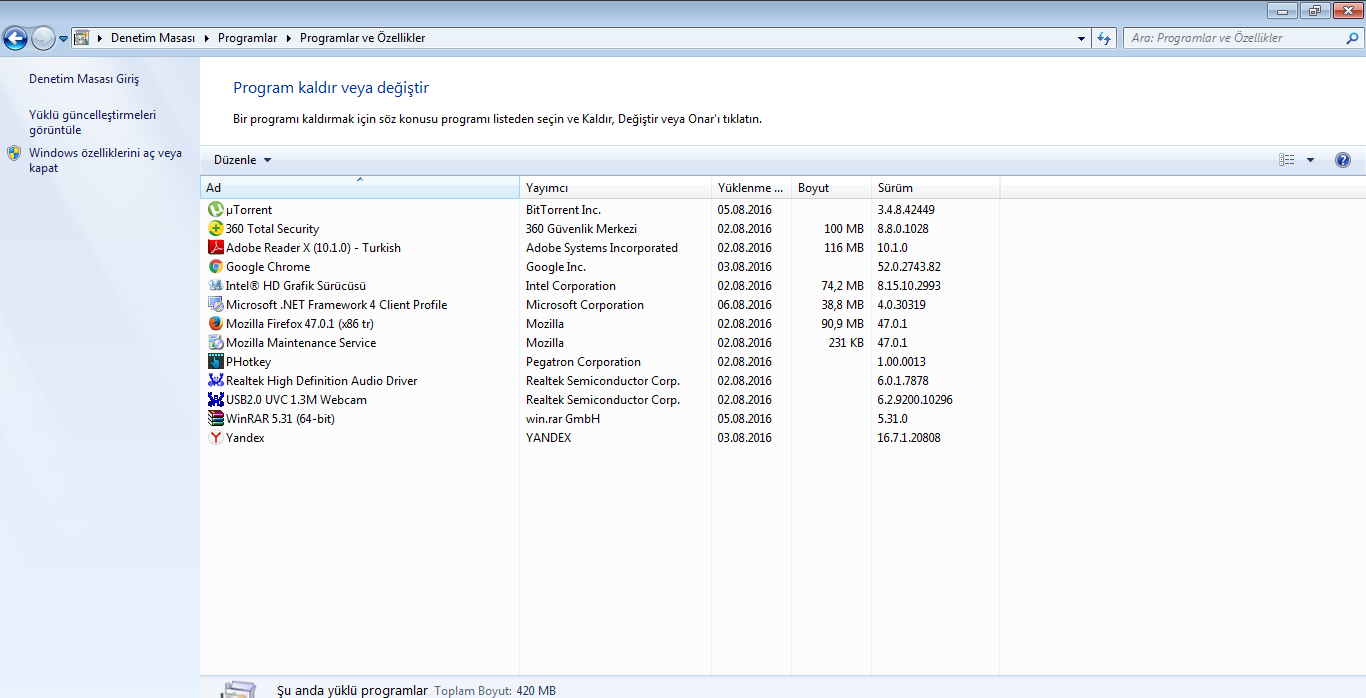This screenshot has height=698, width=1366.
Task: Sort by the Yüklenme date column header
Action: click(752, 188)
